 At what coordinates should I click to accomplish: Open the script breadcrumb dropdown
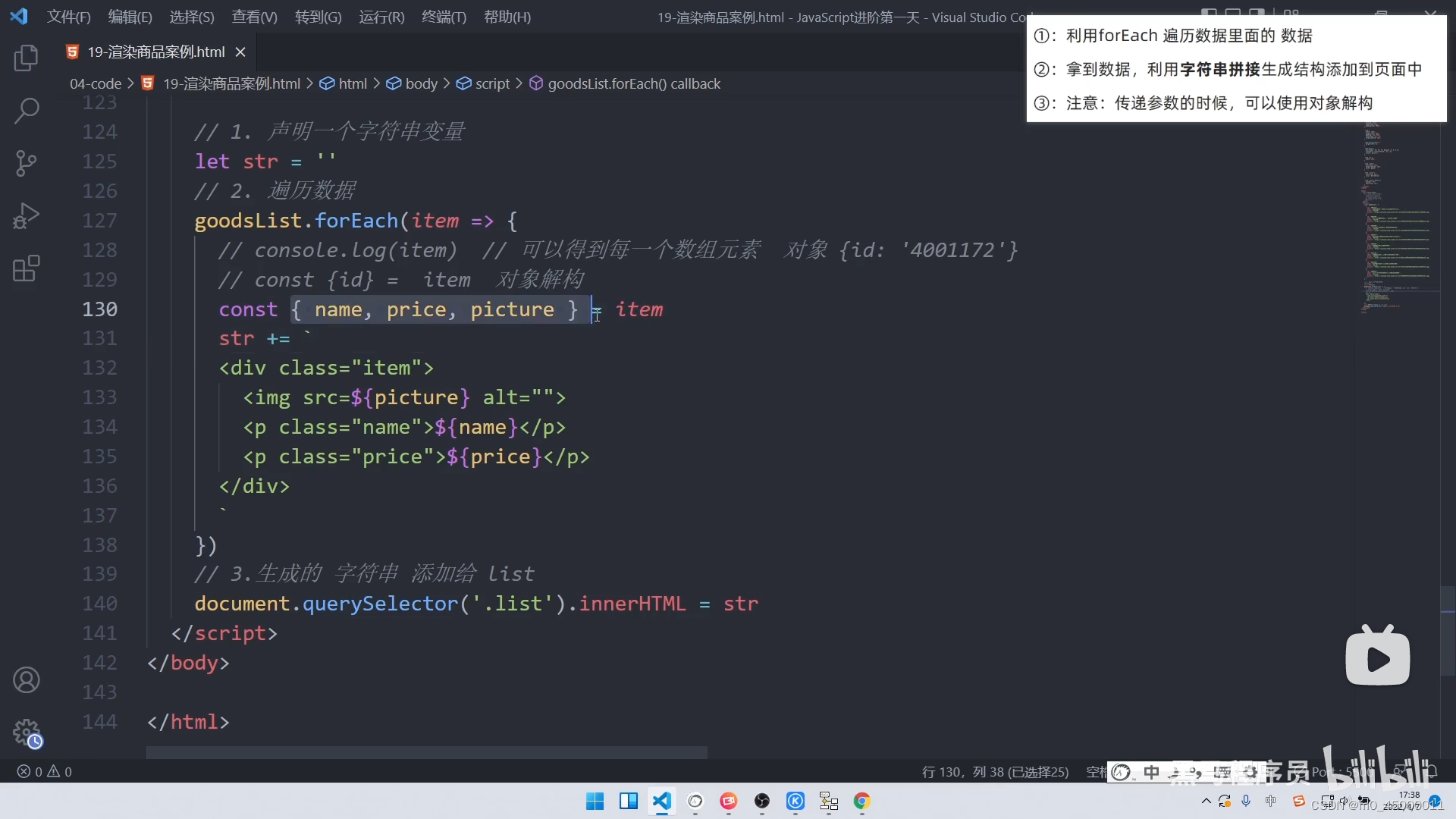pos(493,83)
